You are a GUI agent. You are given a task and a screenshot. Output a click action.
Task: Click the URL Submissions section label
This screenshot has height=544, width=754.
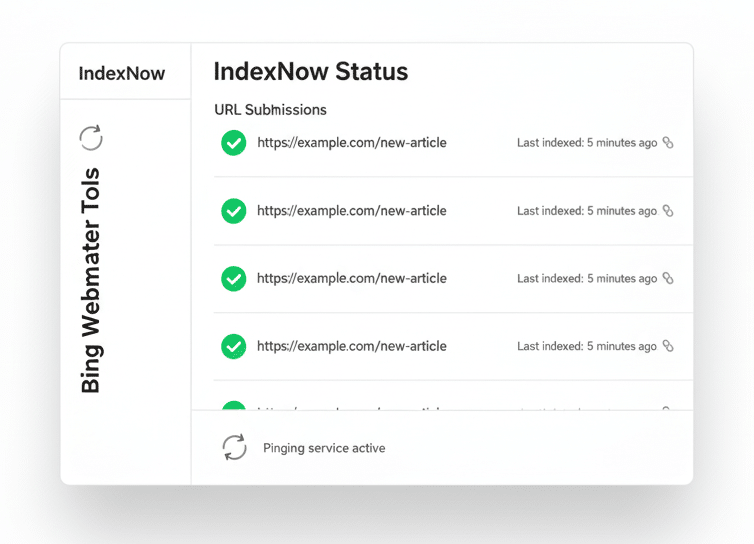click(270, 109)
